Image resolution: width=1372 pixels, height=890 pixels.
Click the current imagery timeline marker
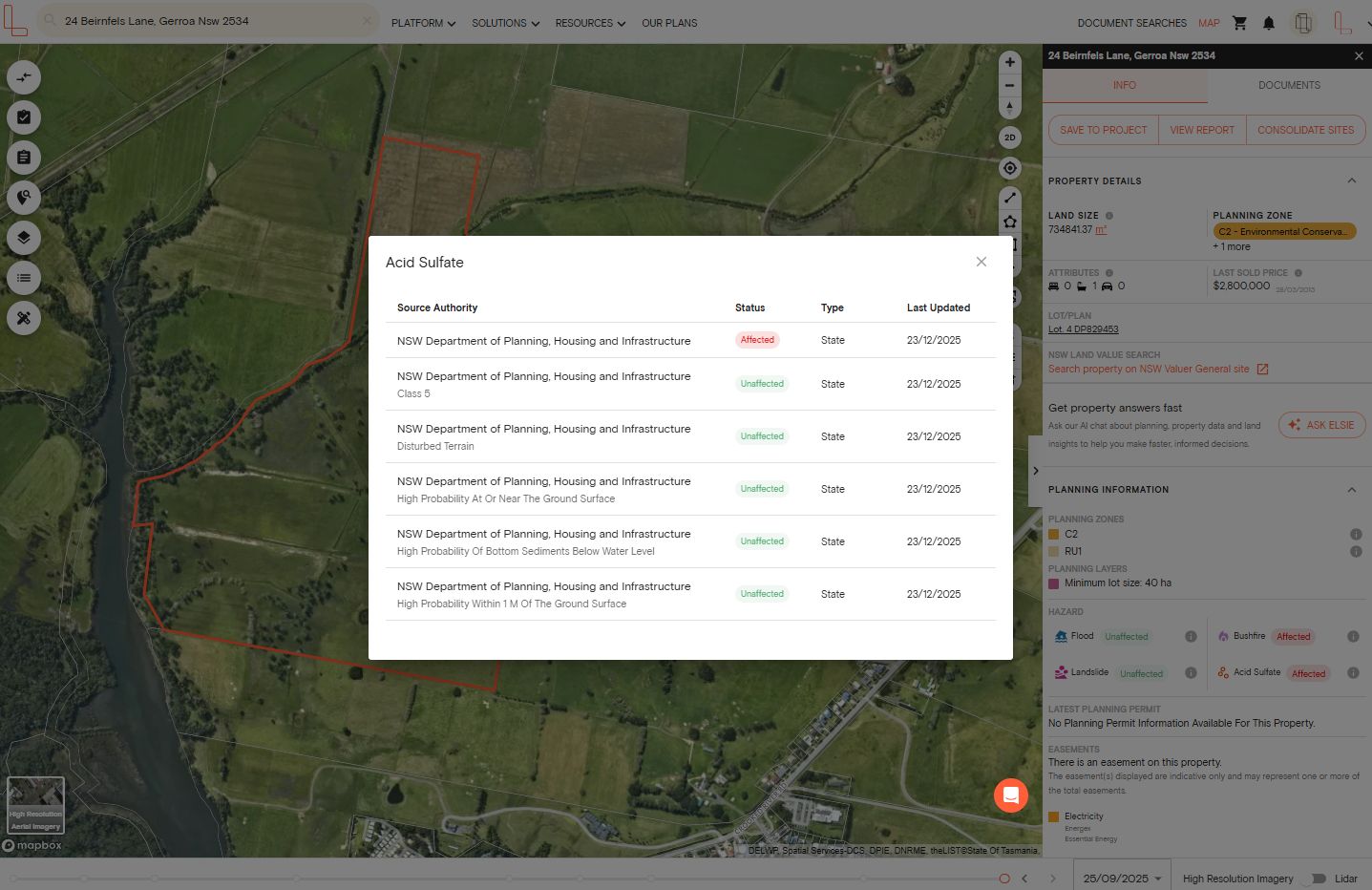pos(1004,879)
